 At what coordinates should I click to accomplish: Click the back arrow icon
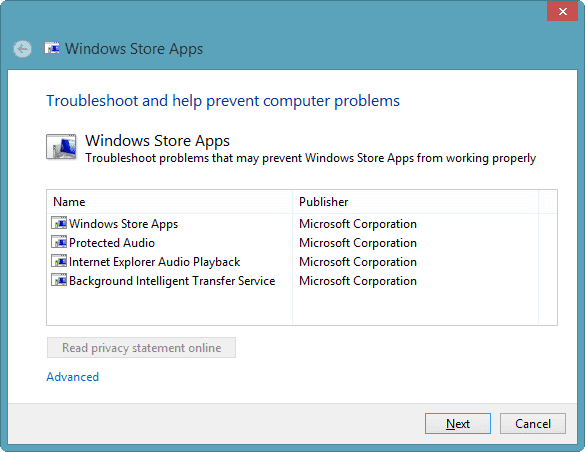coord(22,49)
